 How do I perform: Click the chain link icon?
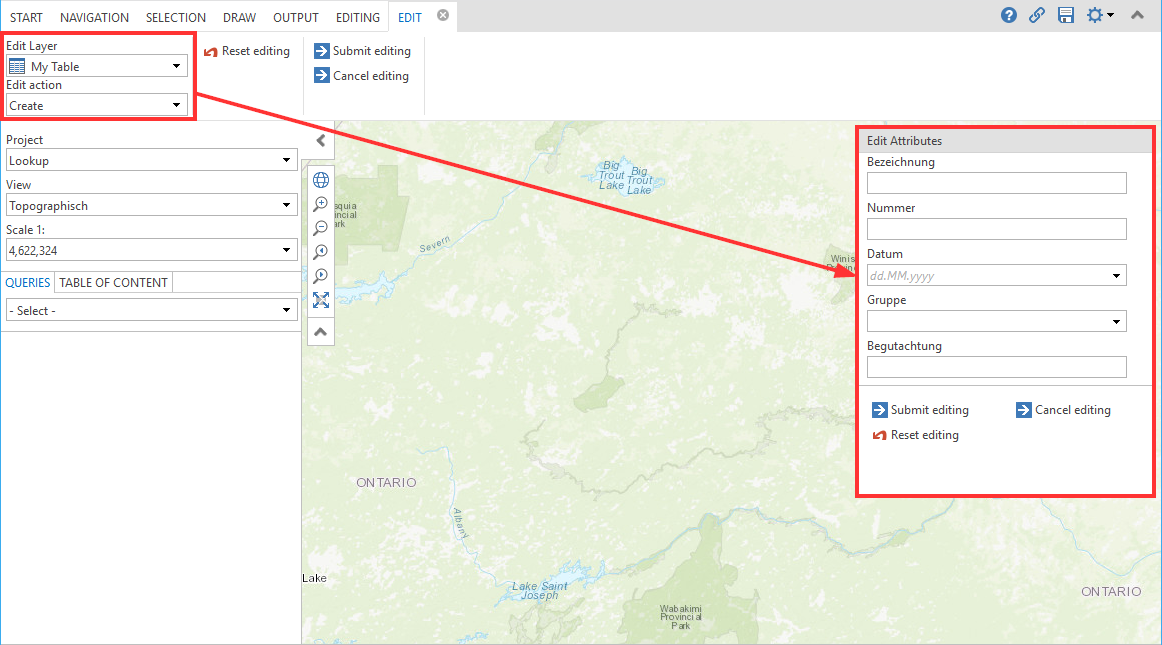tap(1037, 15)
